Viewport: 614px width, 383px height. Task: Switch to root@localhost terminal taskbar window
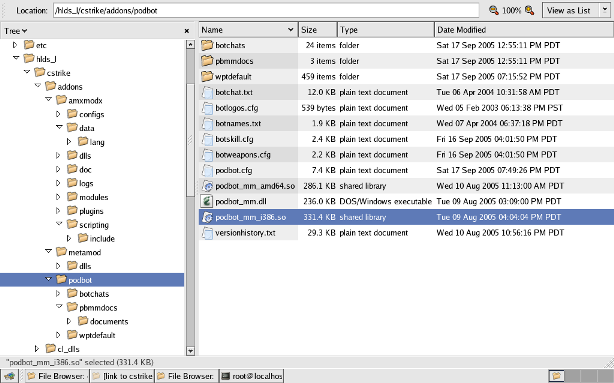click(x=252, y=376)
